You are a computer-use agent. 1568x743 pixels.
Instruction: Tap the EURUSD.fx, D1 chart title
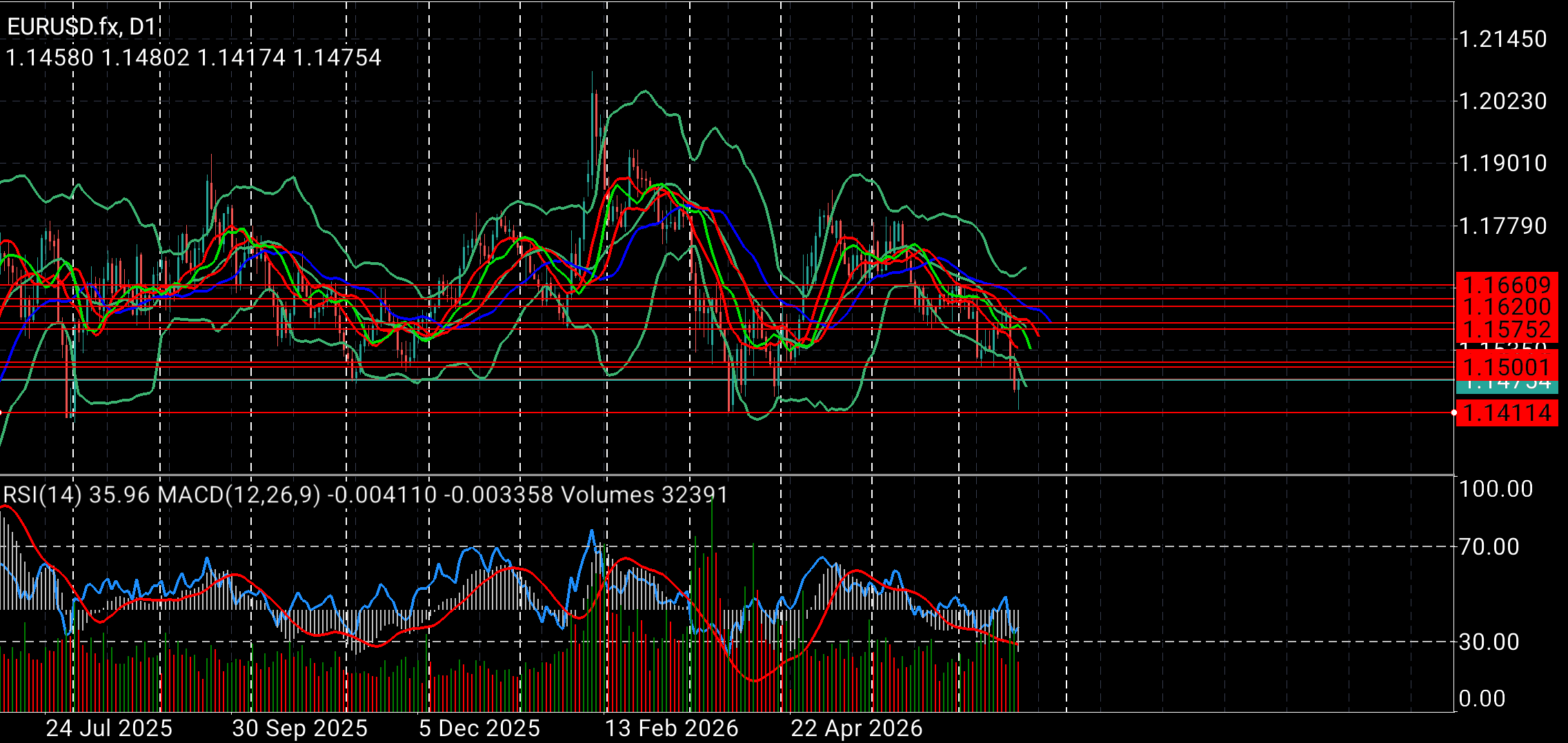coord(82,27)
